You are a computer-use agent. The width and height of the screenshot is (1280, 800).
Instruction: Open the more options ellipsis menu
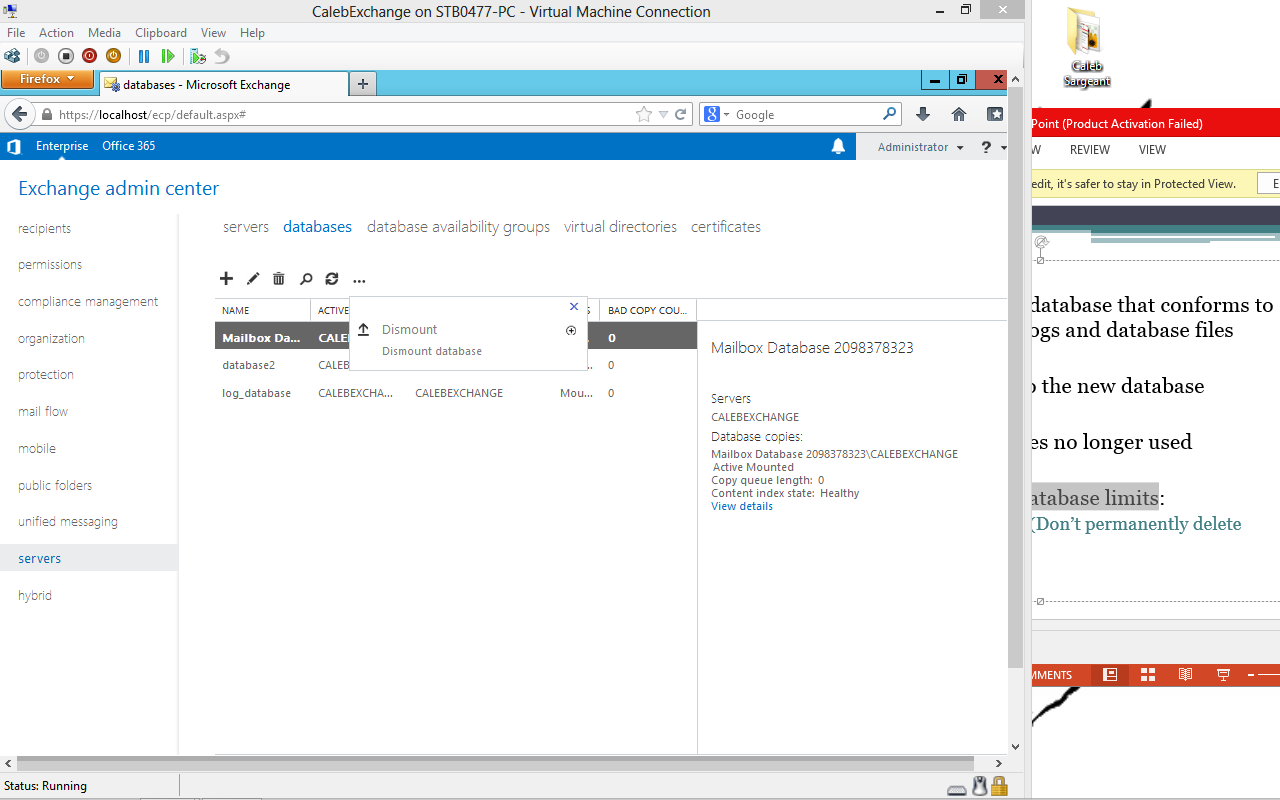coord(359,280)
